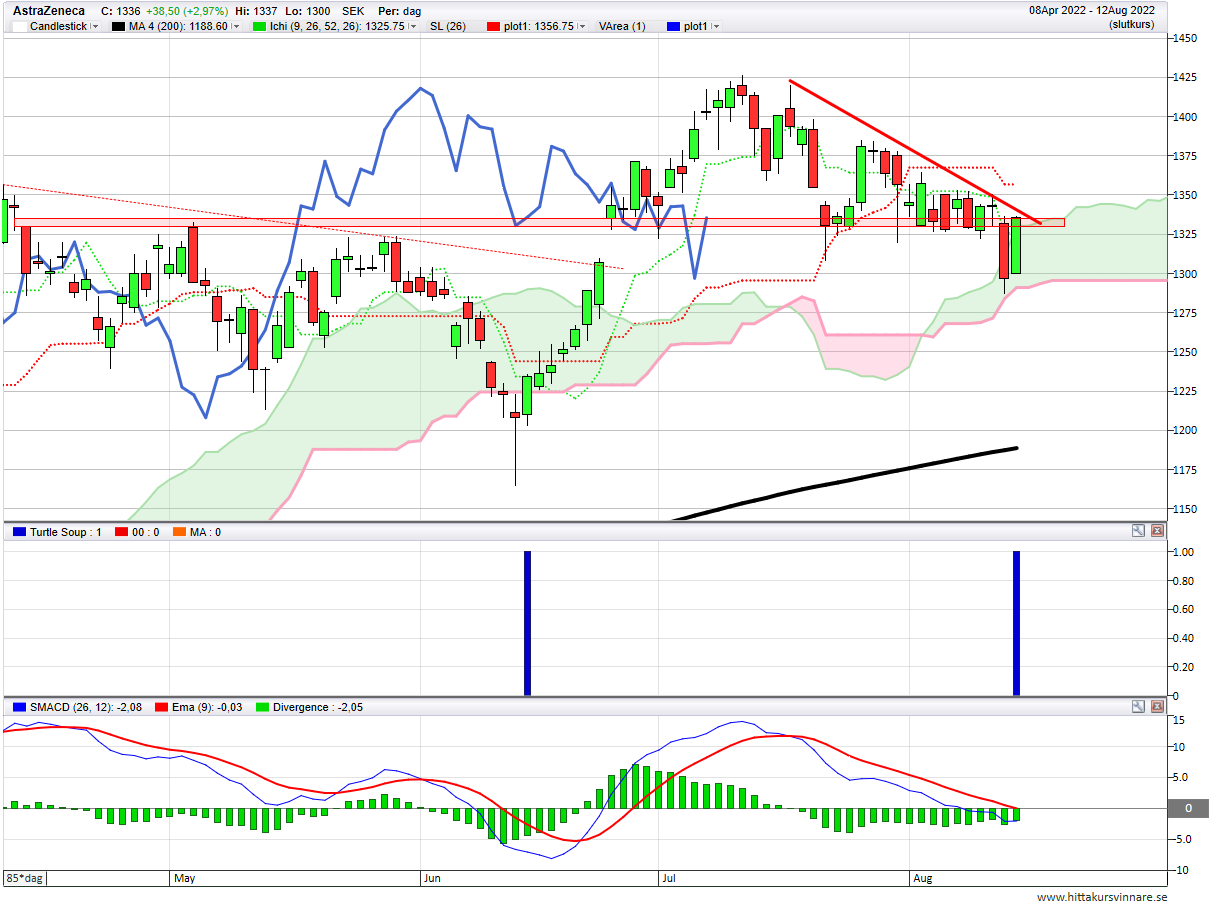Click the Jul label on time axis

click(667, 878)
